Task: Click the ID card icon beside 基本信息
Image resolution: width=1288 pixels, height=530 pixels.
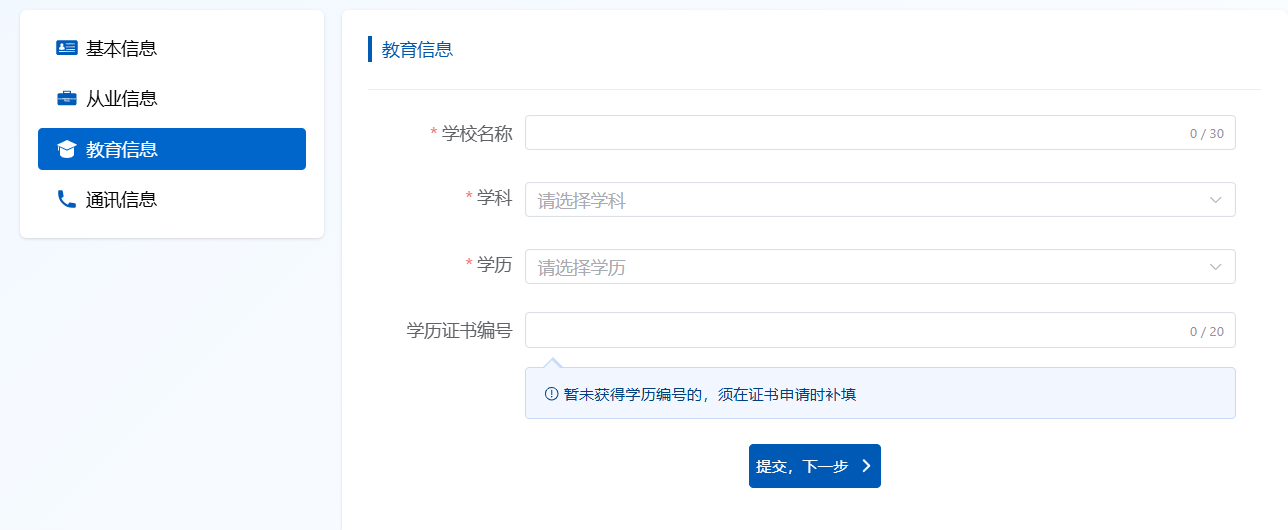Action: tap(67, 48)
